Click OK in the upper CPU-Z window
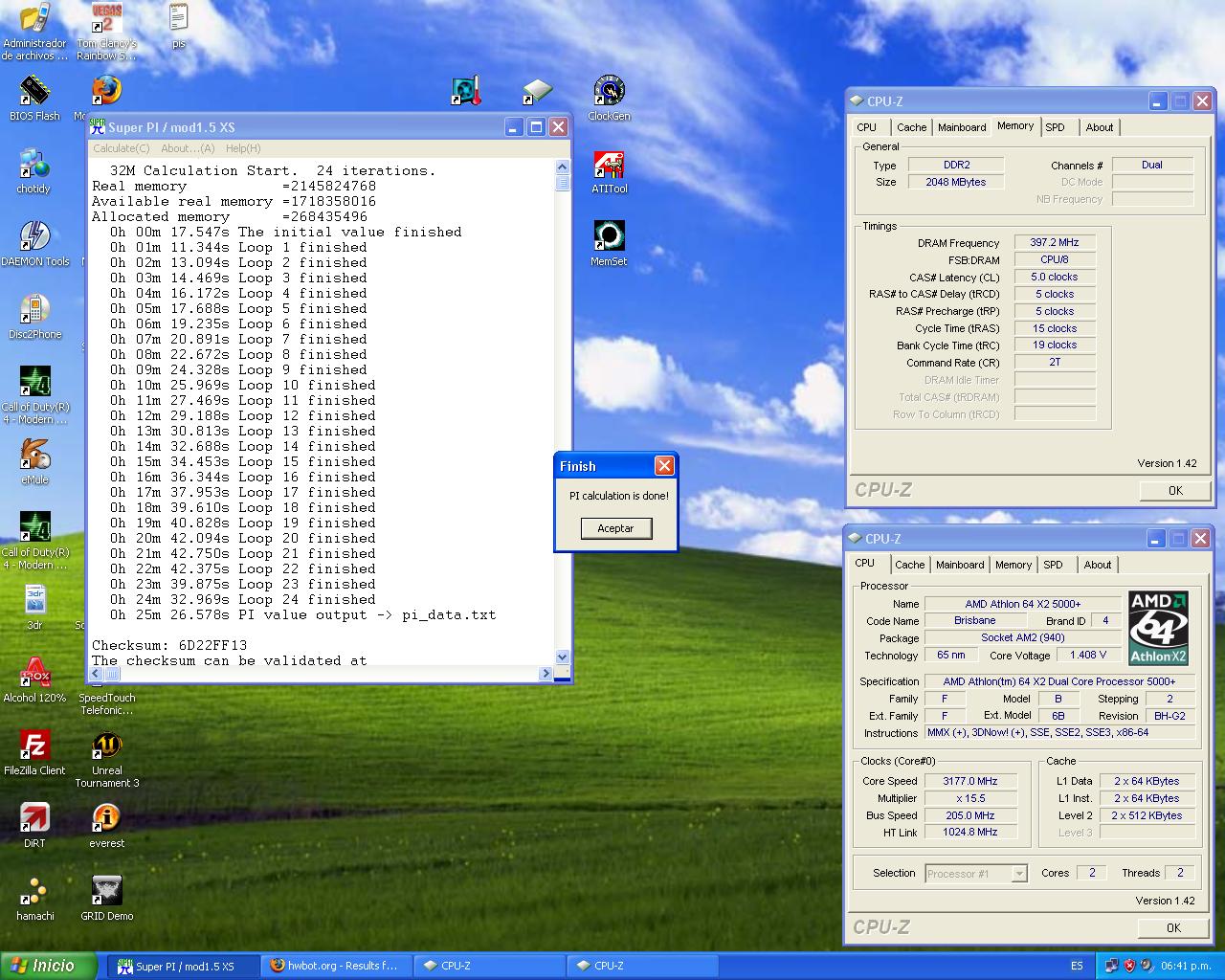 click(1175, 490)
